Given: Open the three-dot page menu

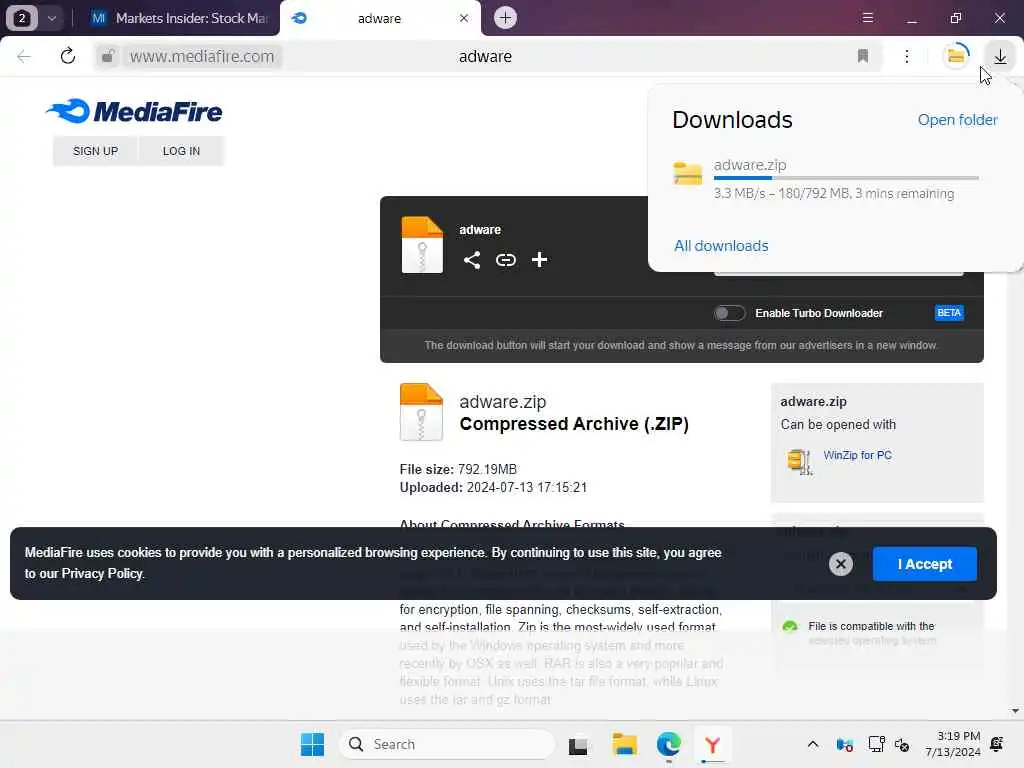Looking at the screenshot, I should pyautogui.click(x=906, y=56).
